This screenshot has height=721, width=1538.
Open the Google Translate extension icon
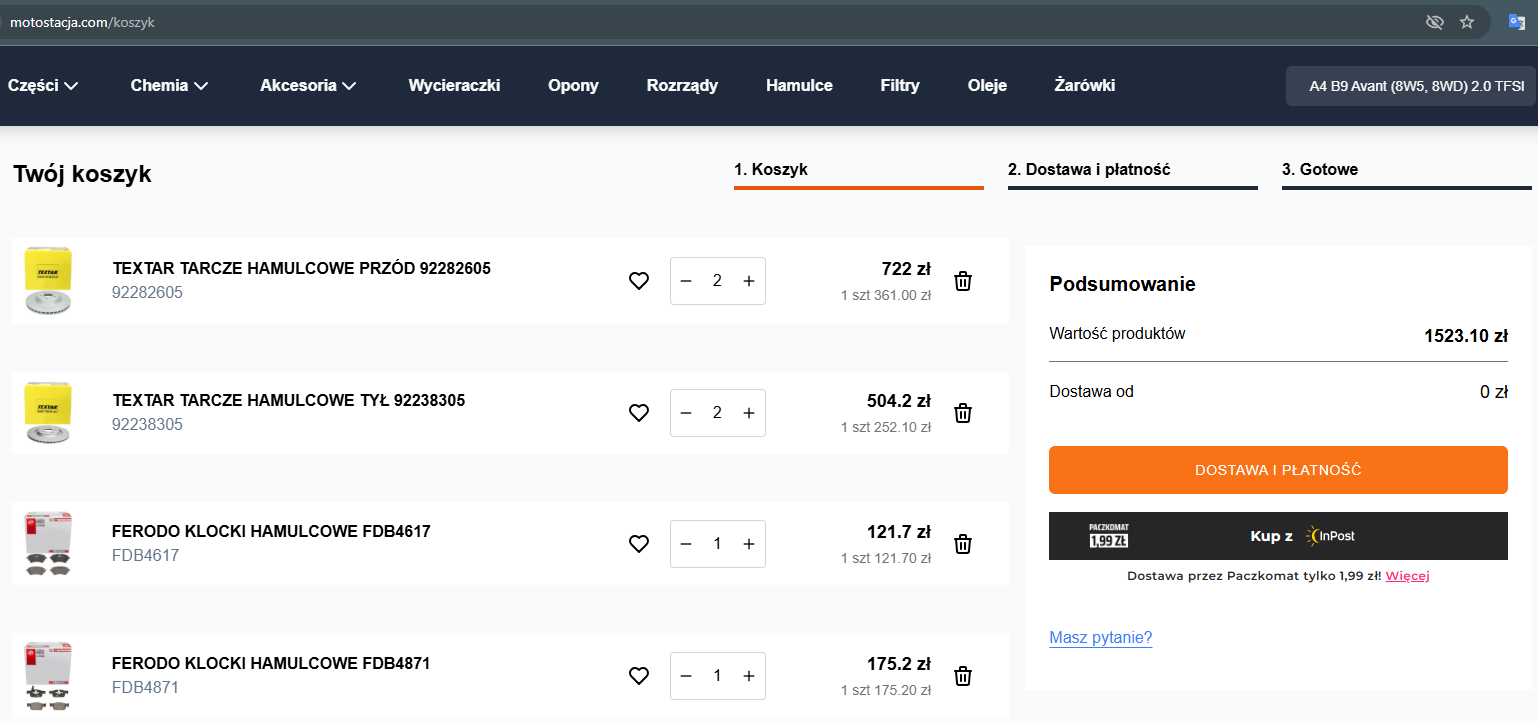tap(1517, 22)
